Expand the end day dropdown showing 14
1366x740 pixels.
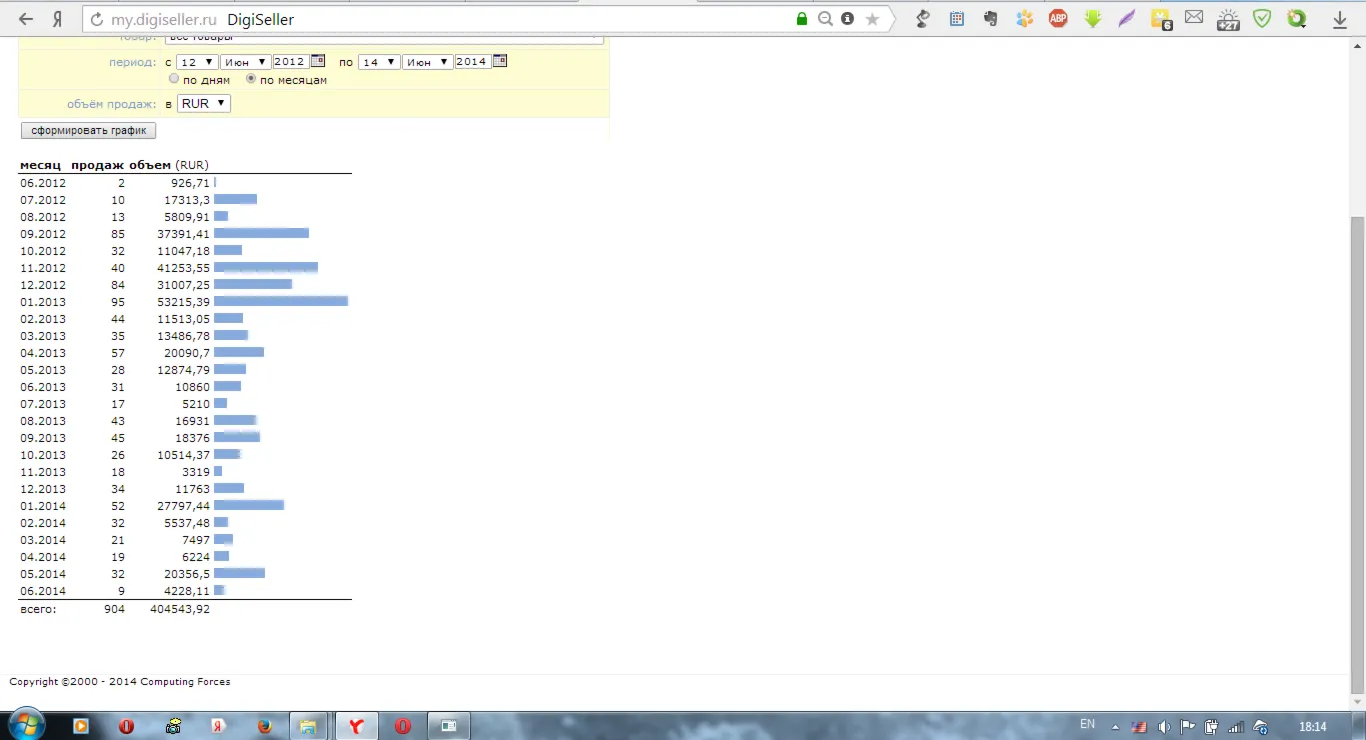point(380,62)
